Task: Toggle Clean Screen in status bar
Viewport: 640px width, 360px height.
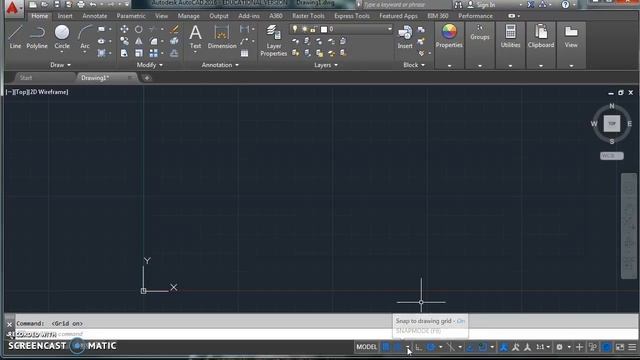Action: (x=620, y=347)
